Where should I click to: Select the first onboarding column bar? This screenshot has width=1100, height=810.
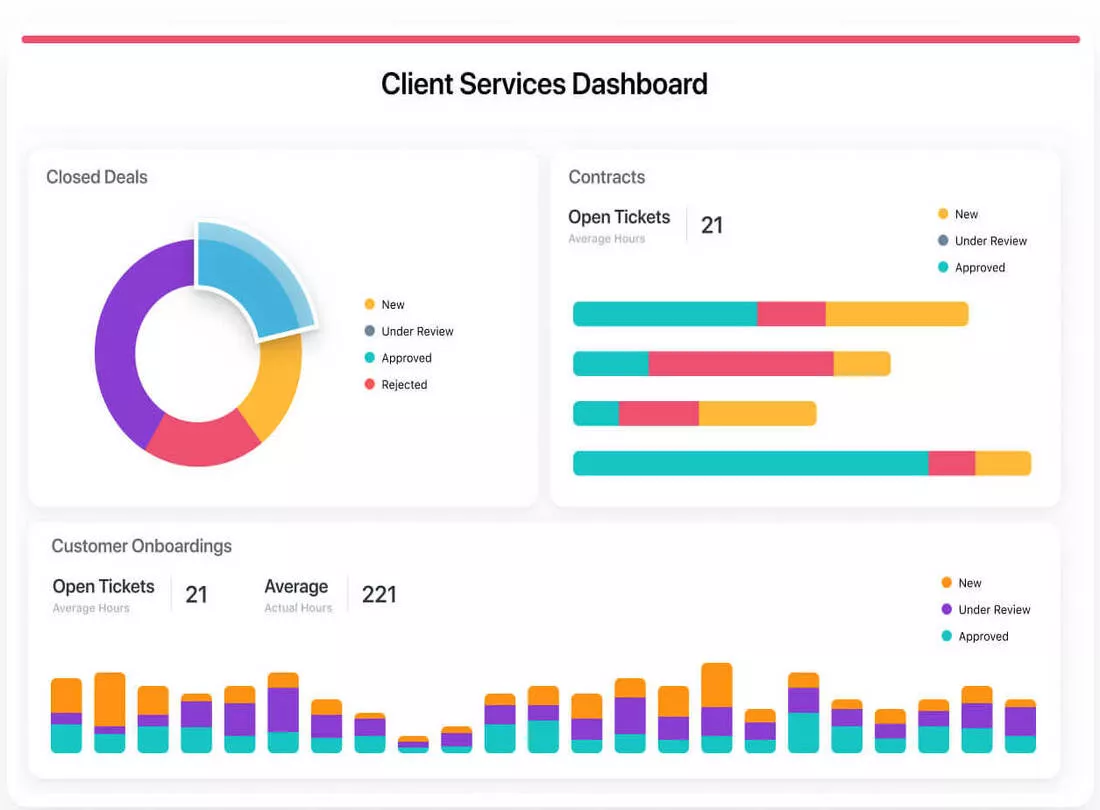coord(66,715)
